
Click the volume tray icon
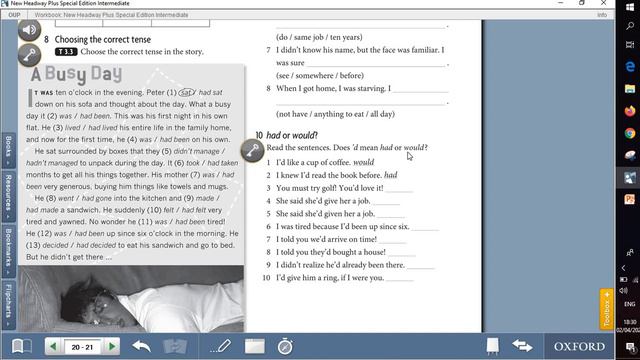pyautogui.click(x=623, y=291)
